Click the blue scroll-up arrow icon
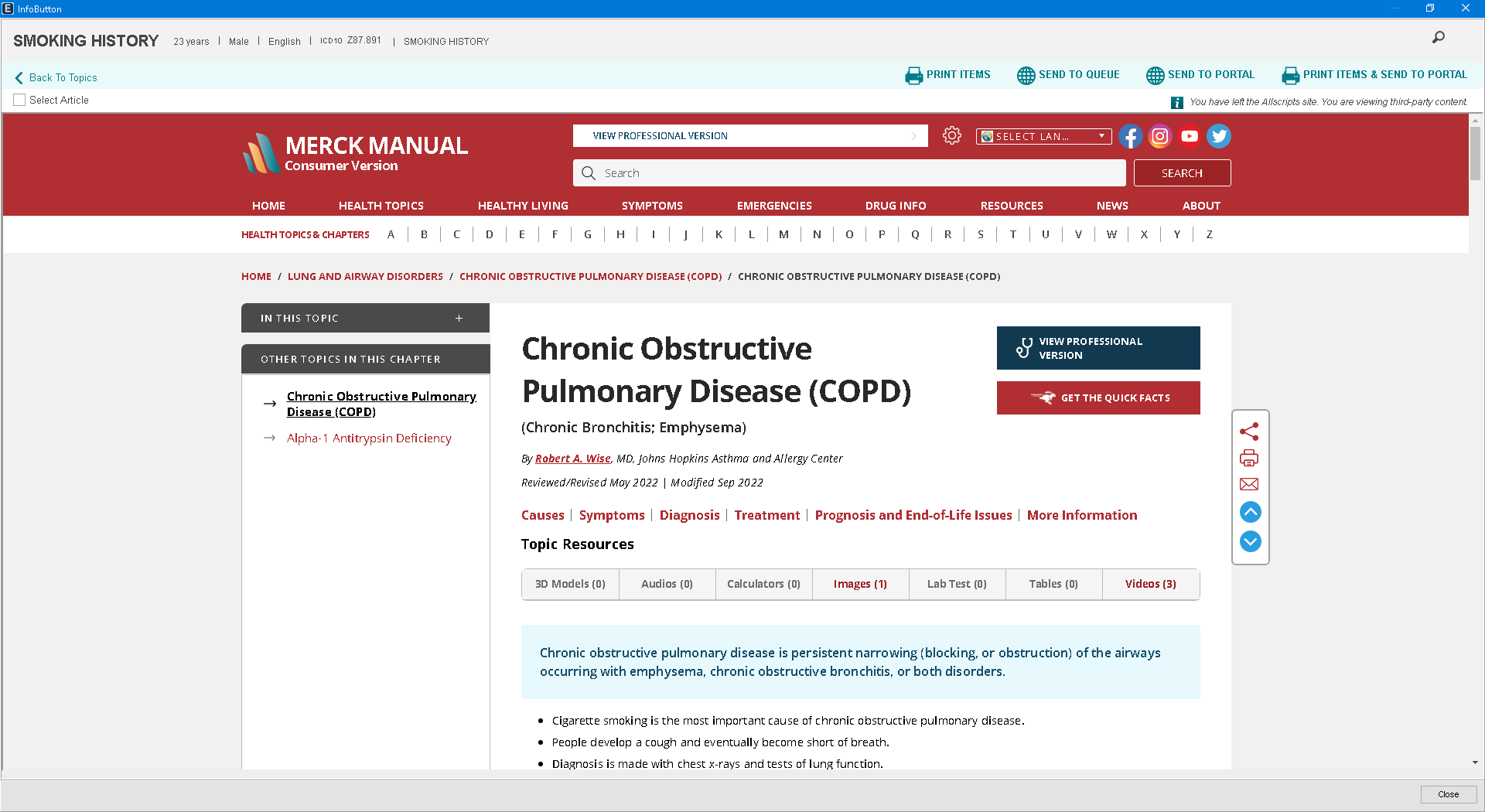Image resolution: width=1485 pixels, height=812 pixels. click(1250, 512)
